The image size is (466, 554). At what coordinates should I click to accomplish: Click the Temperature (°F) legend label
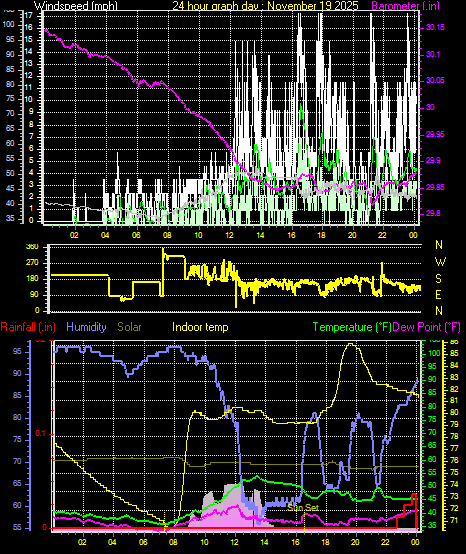coord(352,327)
